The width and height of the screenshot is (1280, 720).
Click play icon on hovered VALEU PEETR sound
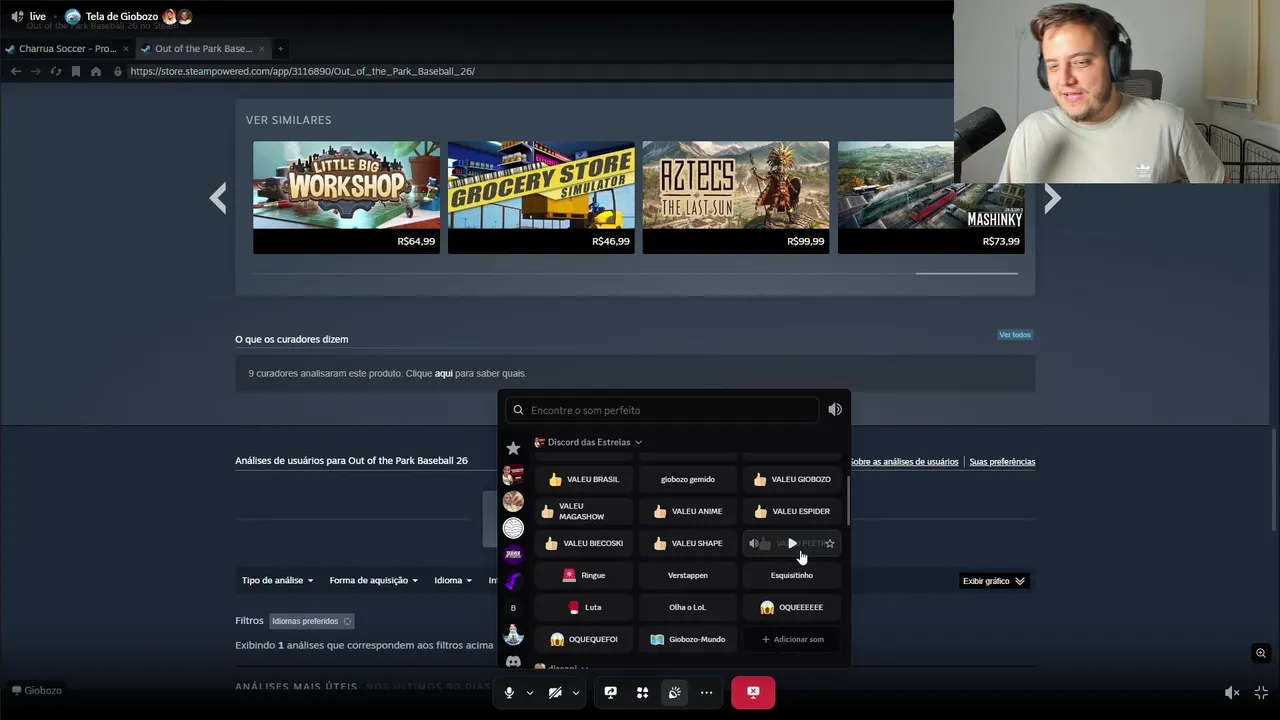click(792, 543)
